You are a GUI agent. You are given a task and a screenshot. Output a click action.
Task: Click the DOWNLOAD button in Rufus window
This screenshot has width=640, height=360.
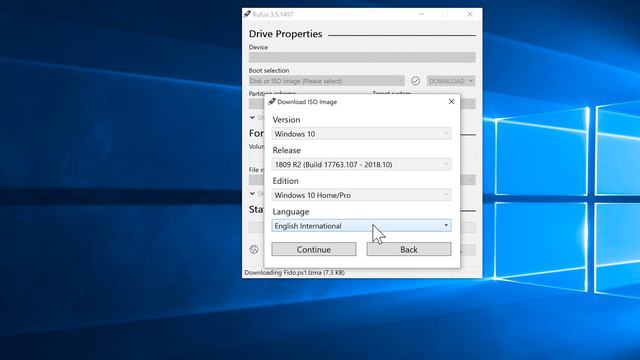click(x=447, y=81)
